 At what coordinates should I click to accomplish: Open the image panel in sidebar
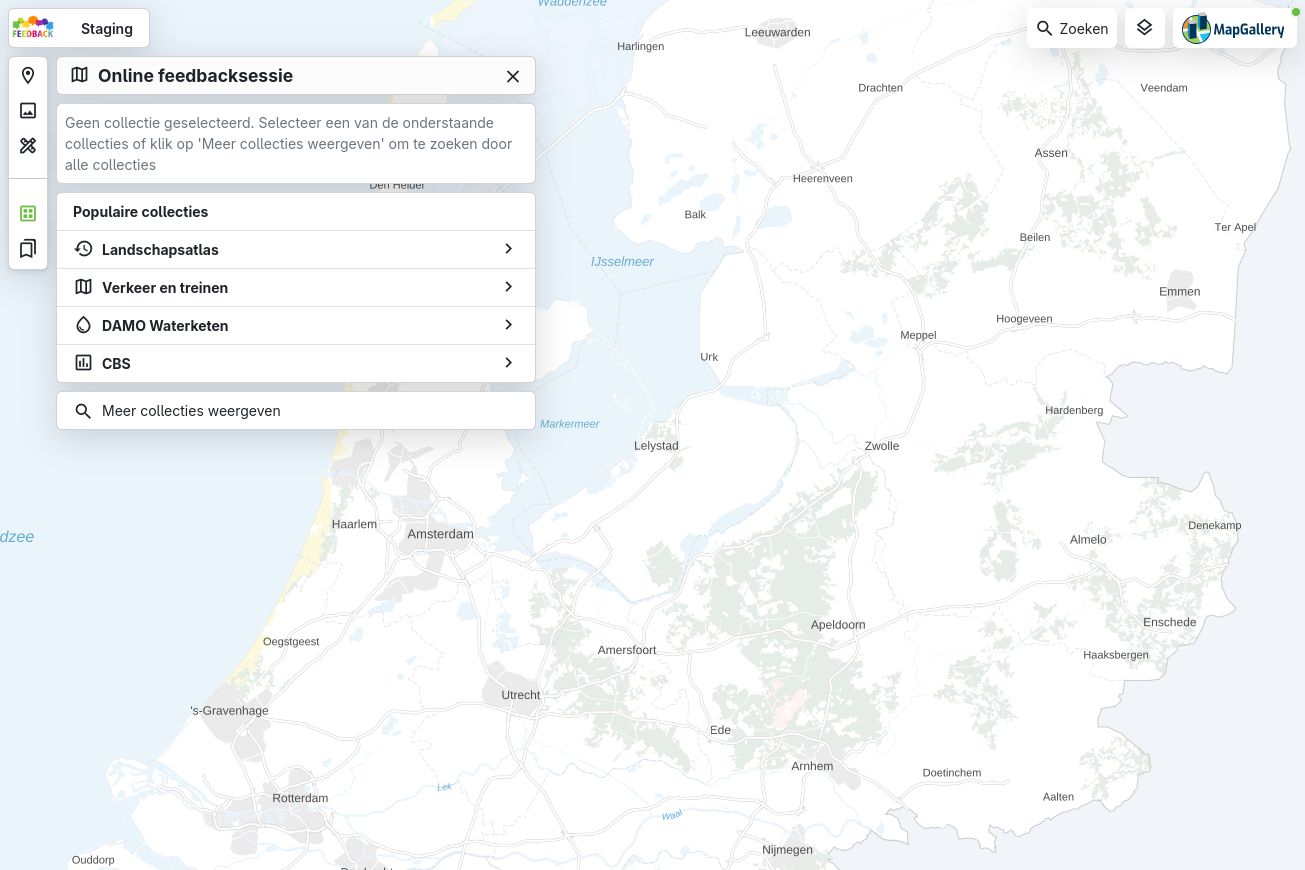pyautogui.click(x=28, y=111)
